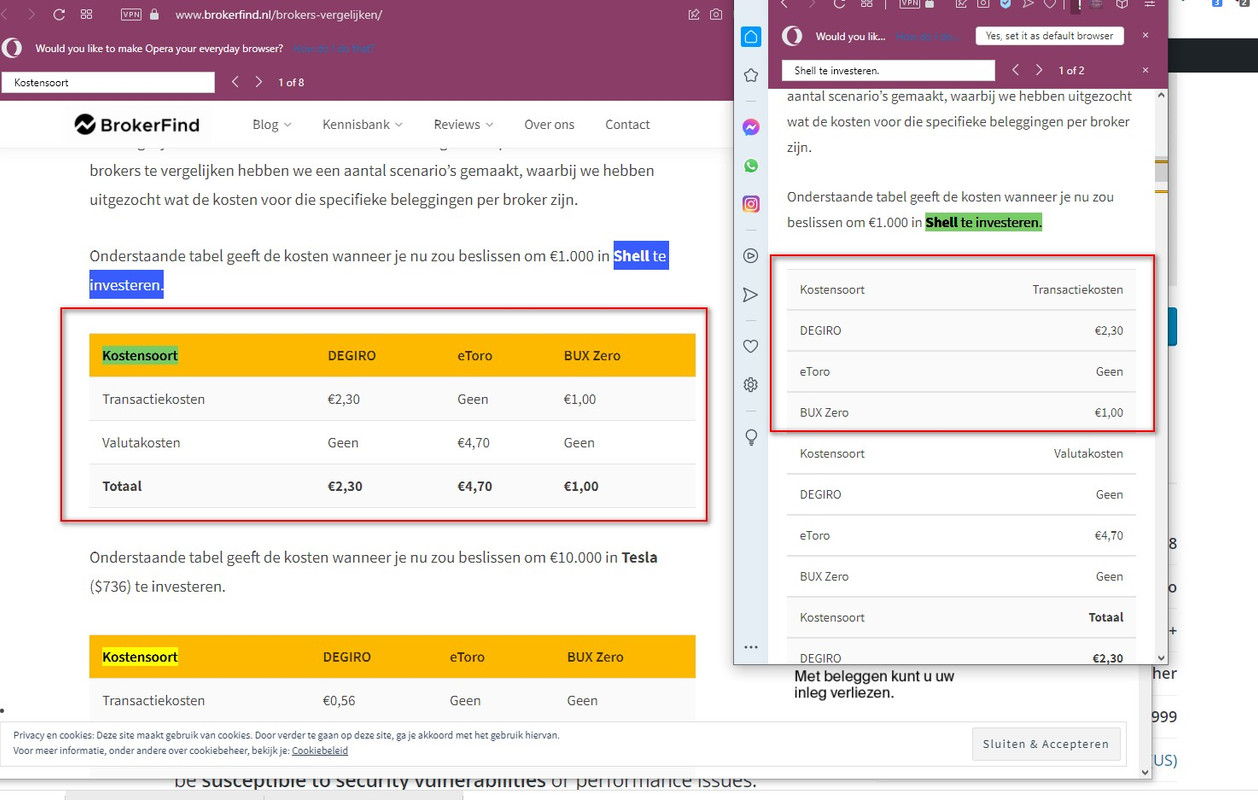Image resolution: width=1258 pixels, height=800 pixels.
Task: Open Instagram from the Opera sidebar
Action: [751, 204]
